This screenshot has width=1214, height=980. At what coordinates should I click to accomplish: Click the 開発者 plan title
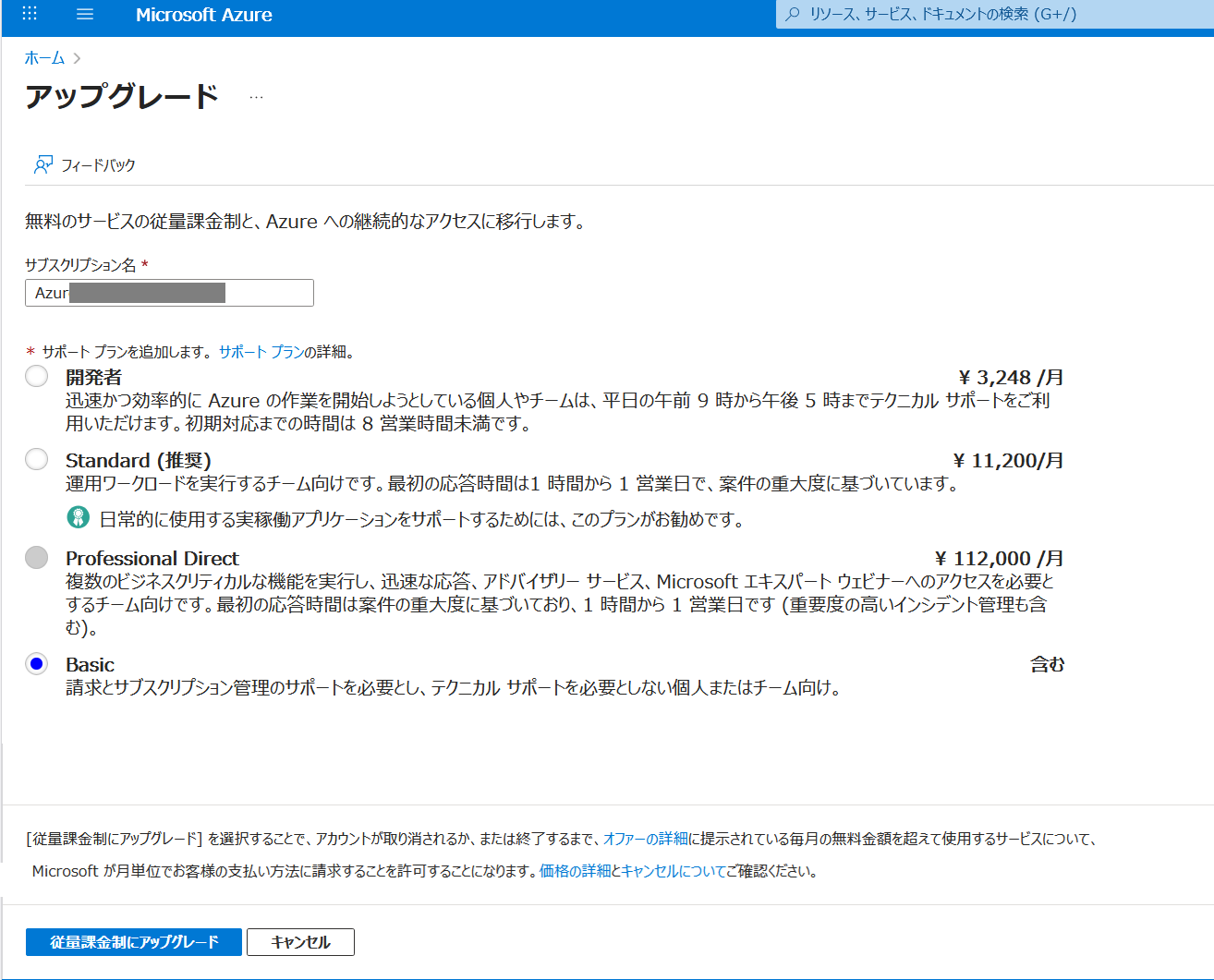[x=93, y=377]
